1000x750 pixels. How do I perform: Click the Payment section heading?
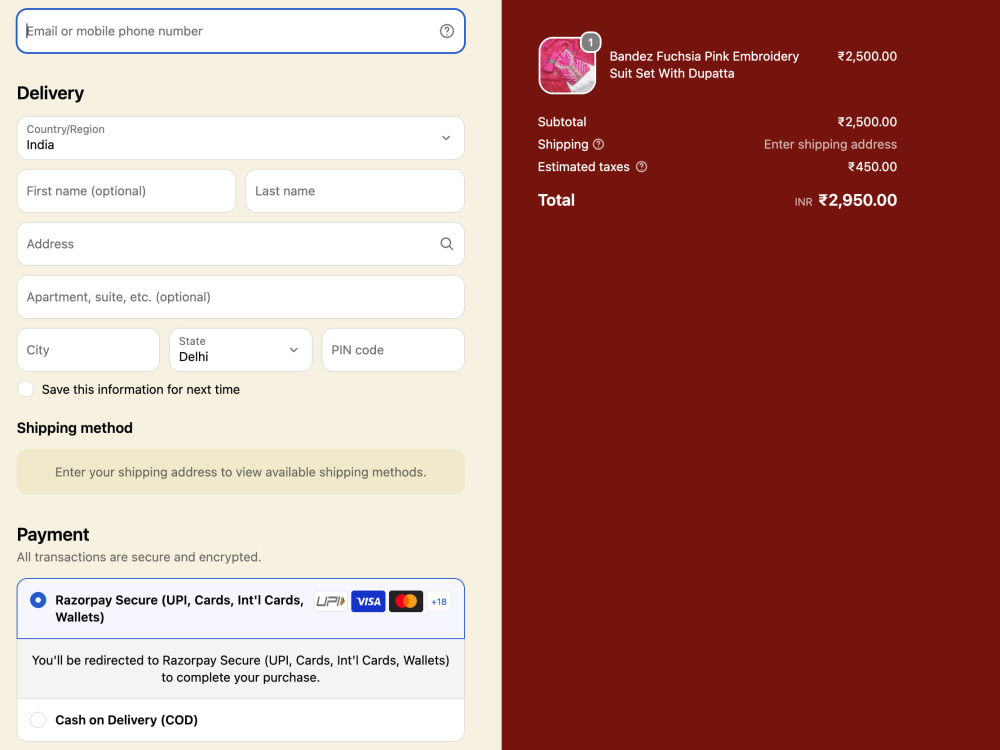click(x=53, y=534)
